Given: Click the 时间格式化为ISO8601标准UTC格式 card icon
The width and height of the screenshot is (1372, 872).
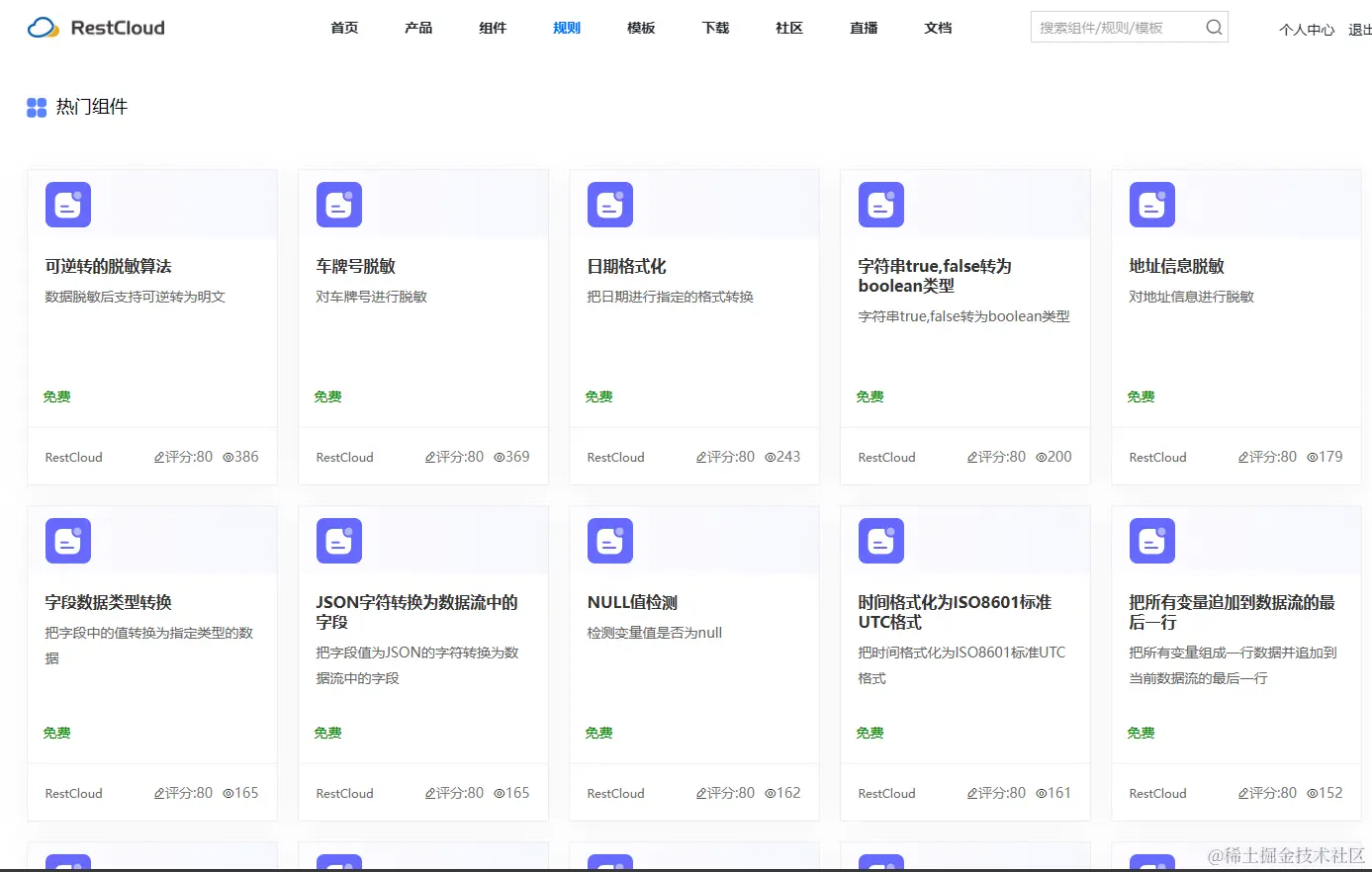Looking at the screenshot, I should click(x=881, y=541).
